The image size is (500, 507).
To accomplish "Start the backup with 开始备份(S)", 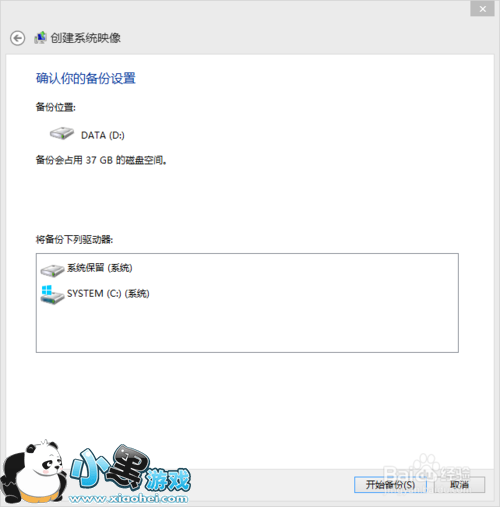I will click(x=390, y=485).
